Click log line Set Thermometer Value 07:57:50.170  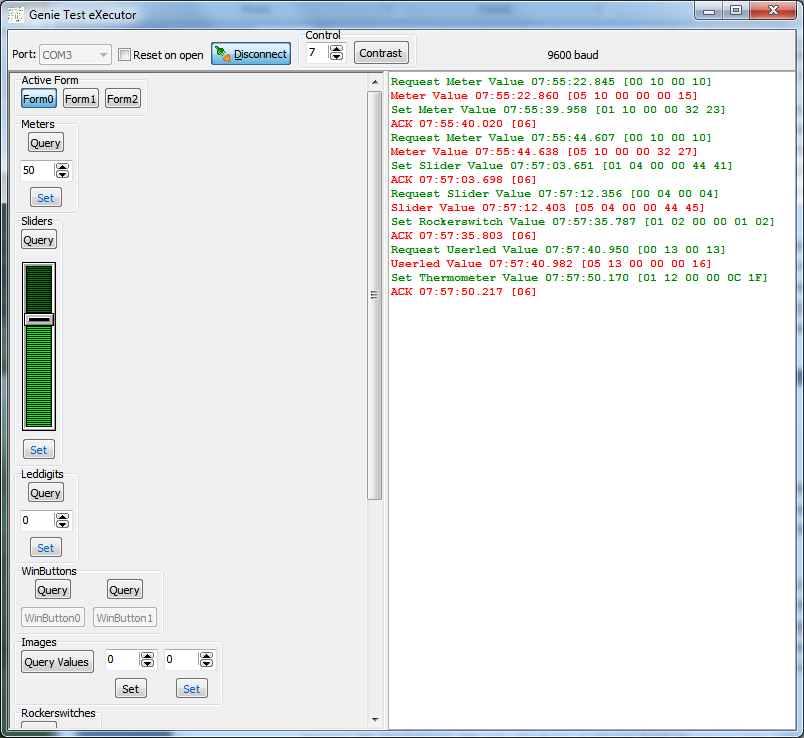click(x=579, y=277)
